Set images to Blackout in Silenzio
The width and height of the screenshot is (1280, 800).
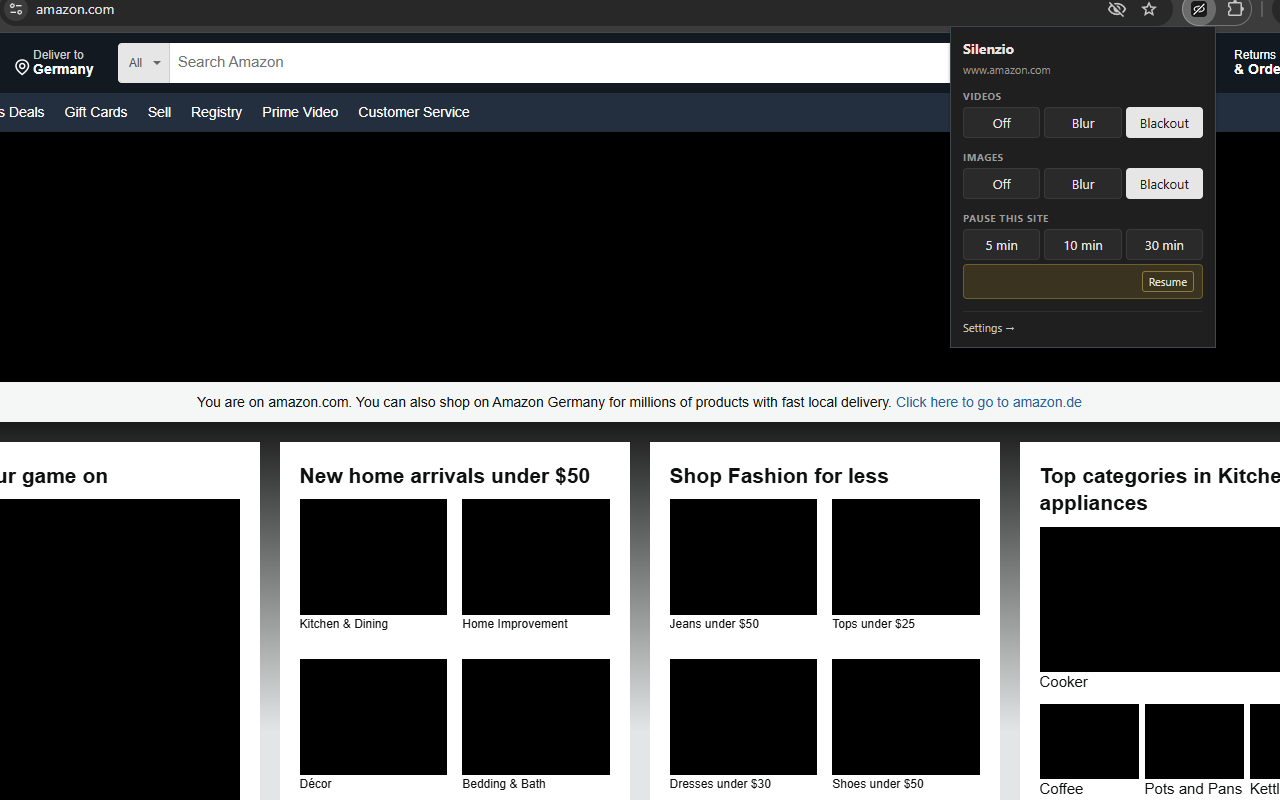tap(1164, 184)
